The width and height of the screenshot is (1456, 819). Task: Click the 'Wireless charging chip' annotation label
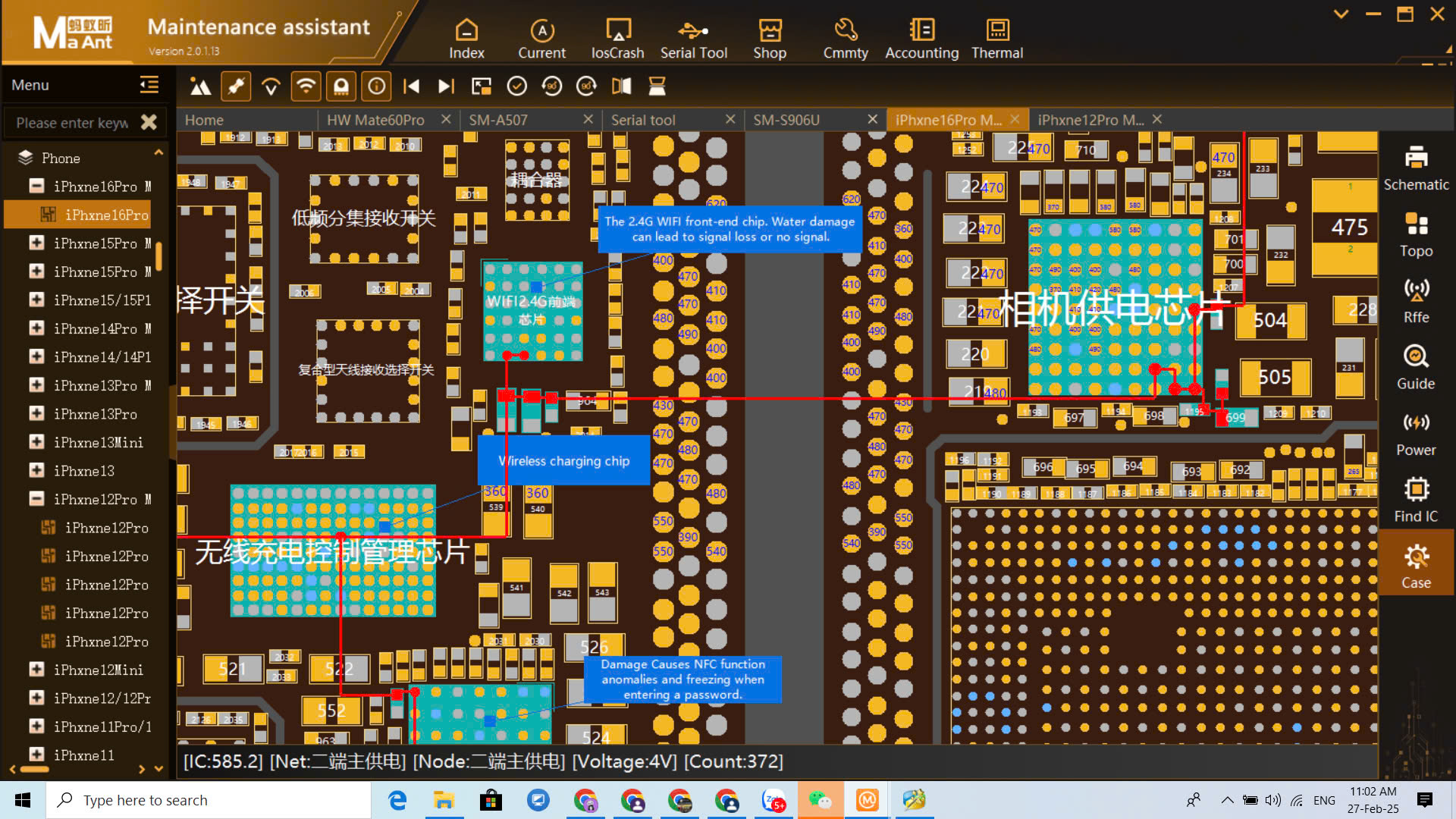563,460
